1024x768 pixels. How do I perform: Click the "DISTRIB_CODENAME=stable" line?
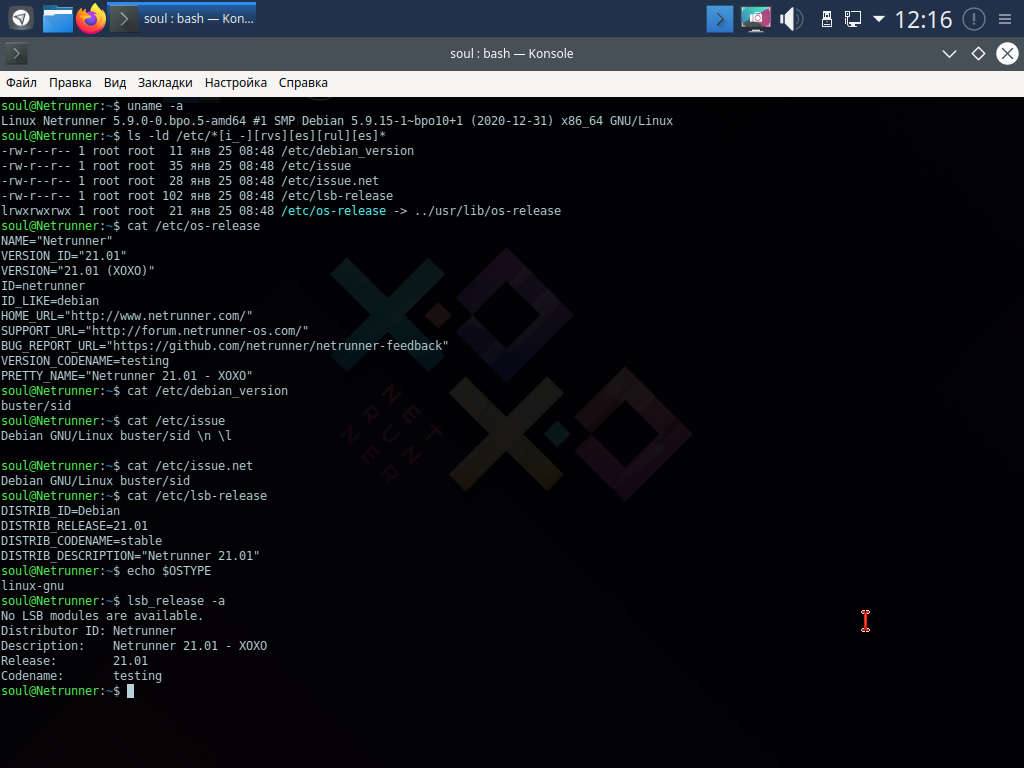pos(82,541)
